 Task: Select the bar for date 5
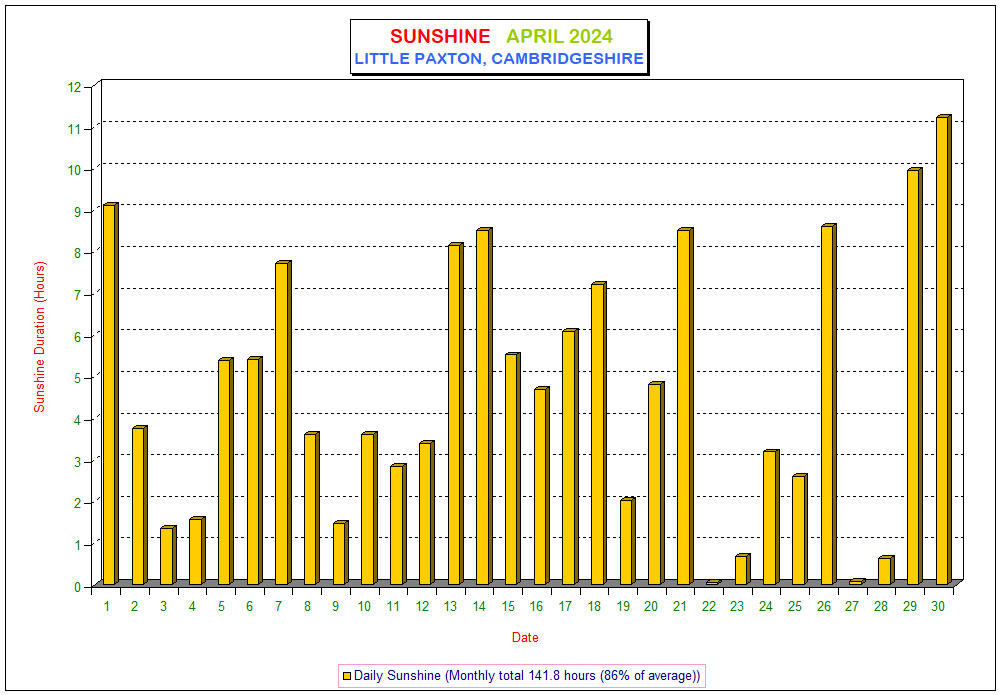pos(225,472)
